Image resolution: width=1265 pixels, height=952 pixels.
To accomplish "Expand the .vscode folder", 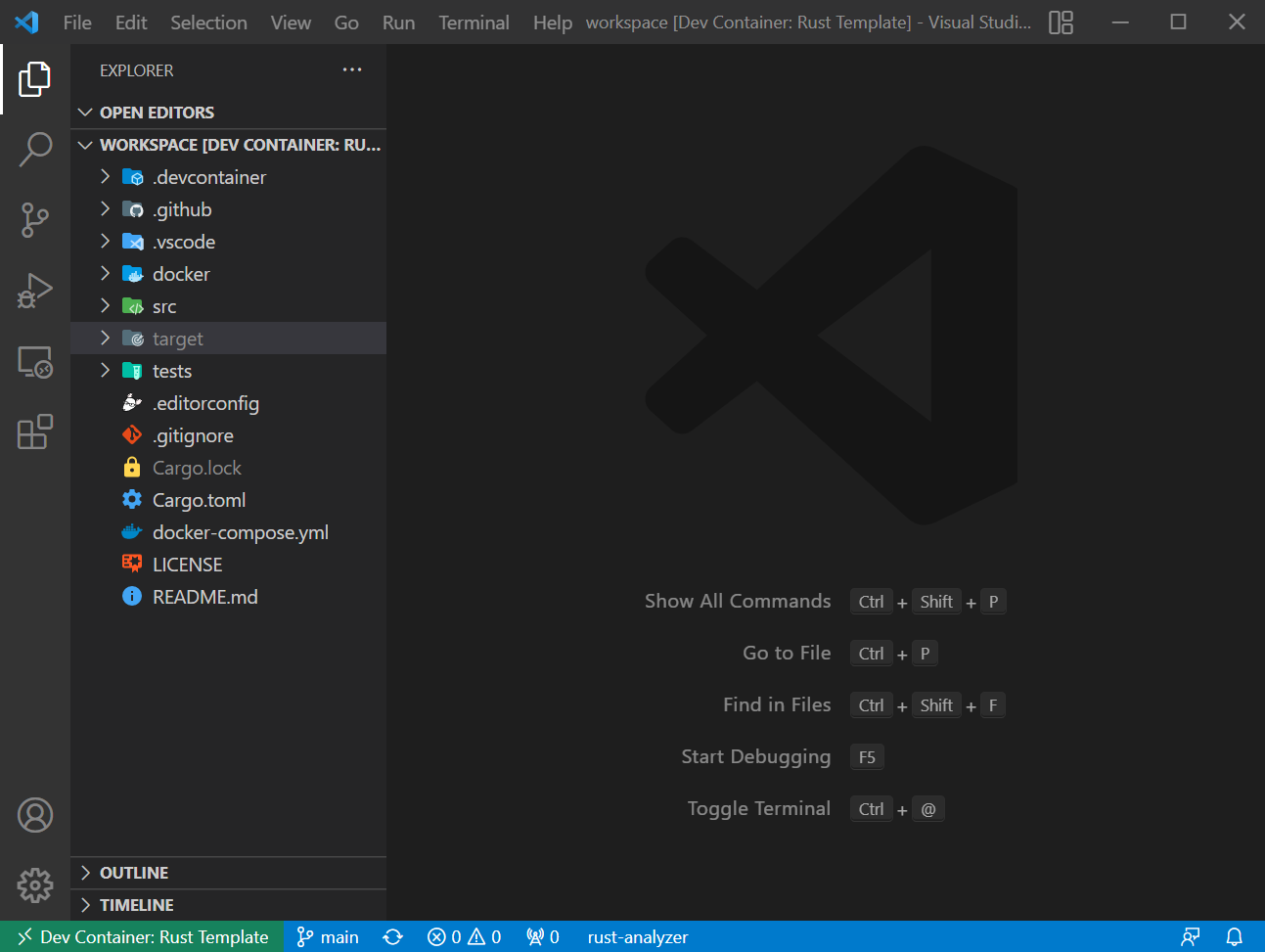I will tap(105, 241).
